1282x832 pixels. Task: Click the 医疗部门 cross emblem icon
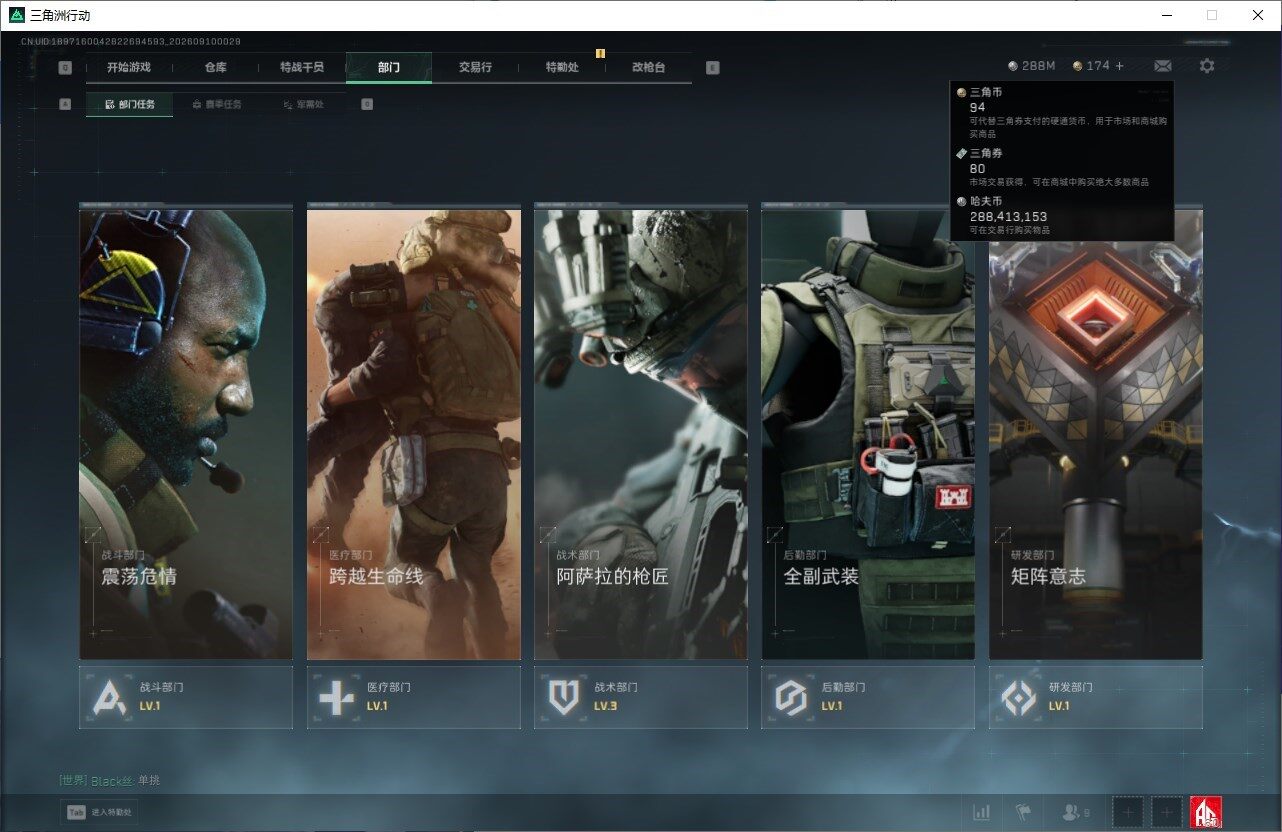point(336,697)
